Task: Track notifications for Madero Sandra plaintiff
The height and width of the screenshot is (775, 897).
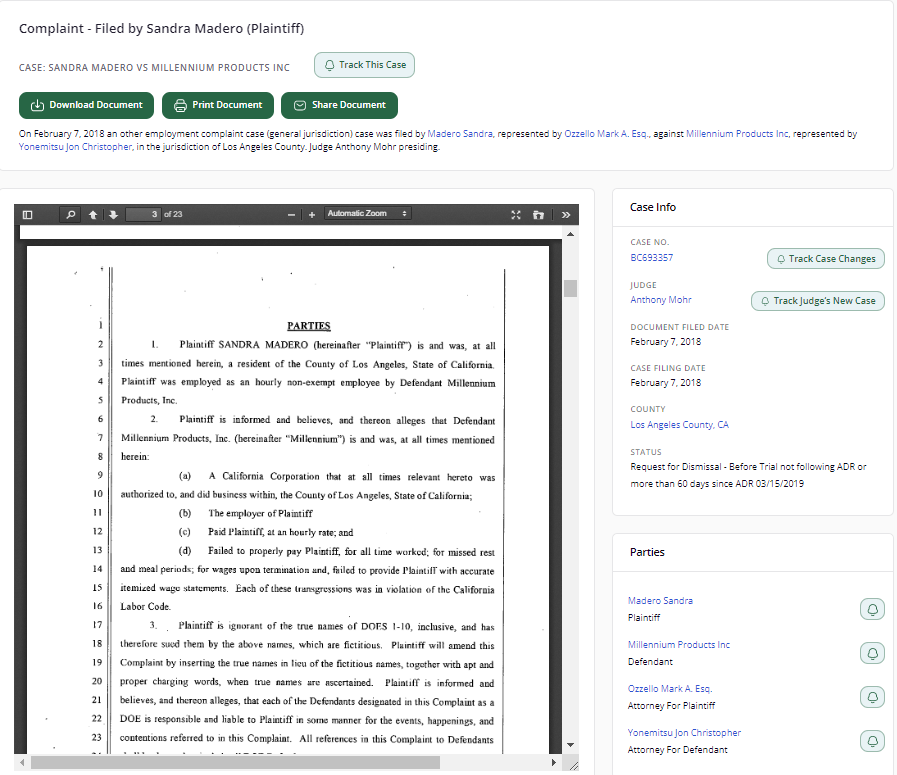Action: click(x=872, y=609)
